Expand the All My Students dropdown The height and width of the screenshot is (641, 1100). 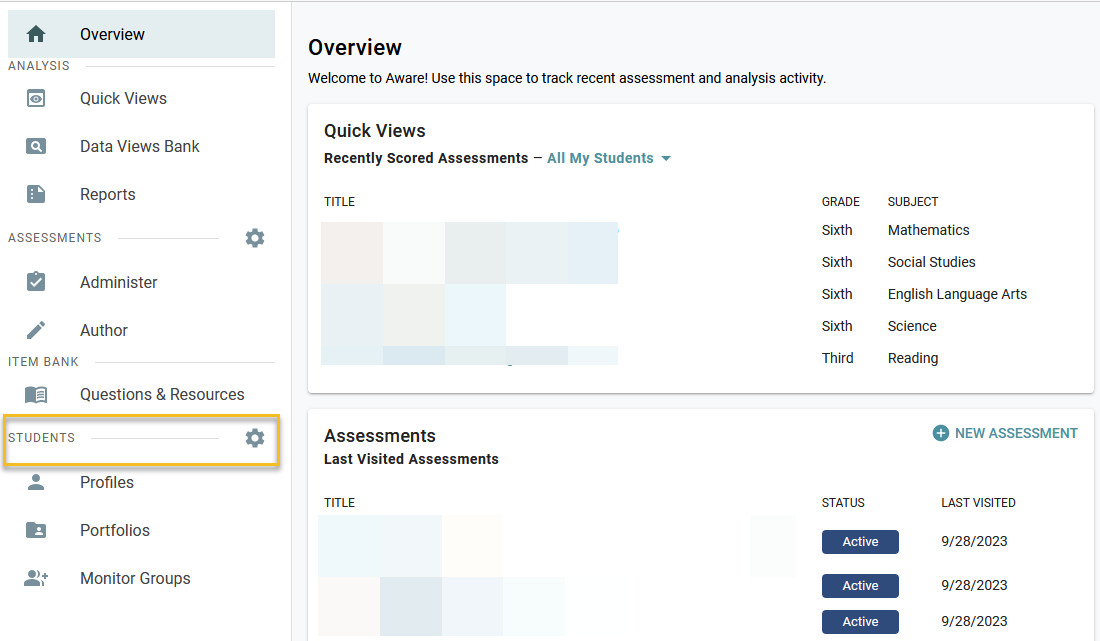point(609,158)
